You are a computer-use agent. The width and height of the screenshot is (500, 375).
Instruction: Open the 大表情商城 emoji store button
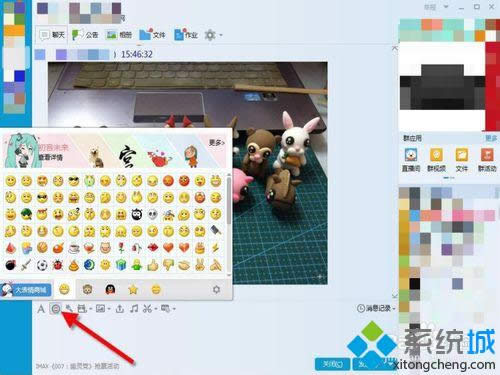[x=26, y=290]
